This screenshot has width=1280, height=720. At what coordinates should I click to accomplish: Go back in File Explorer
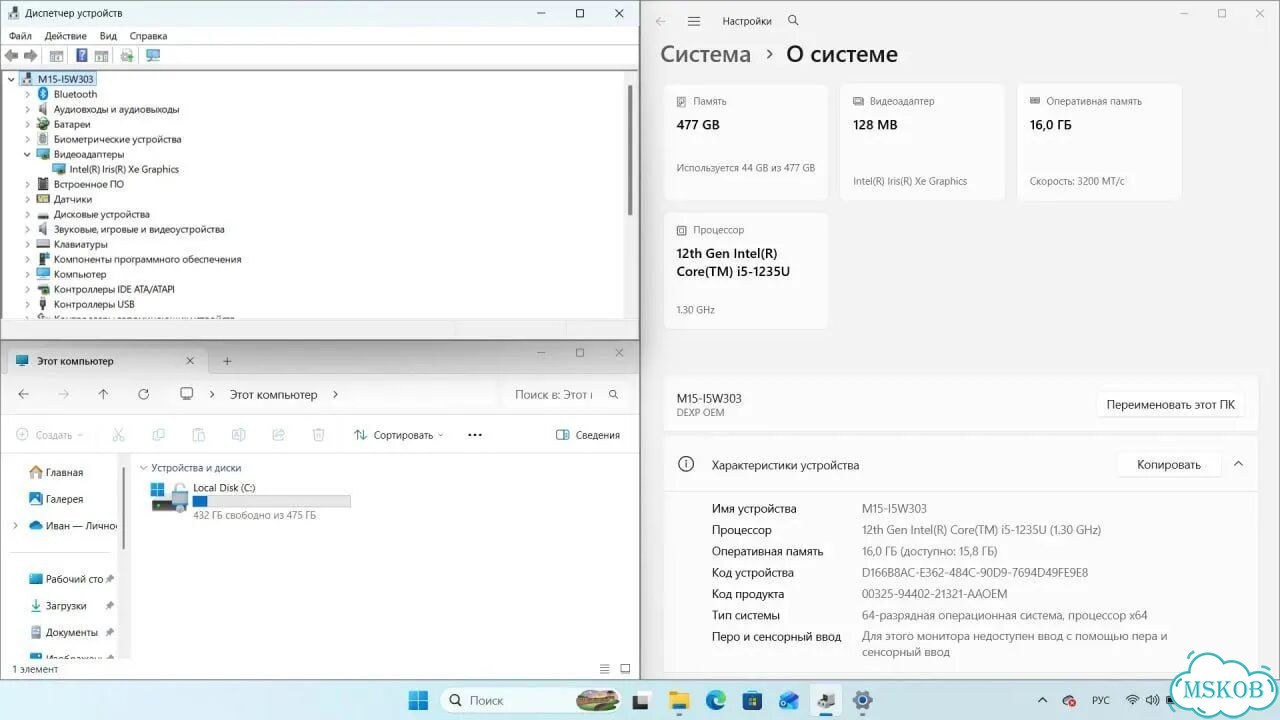(x=24, y=394)
